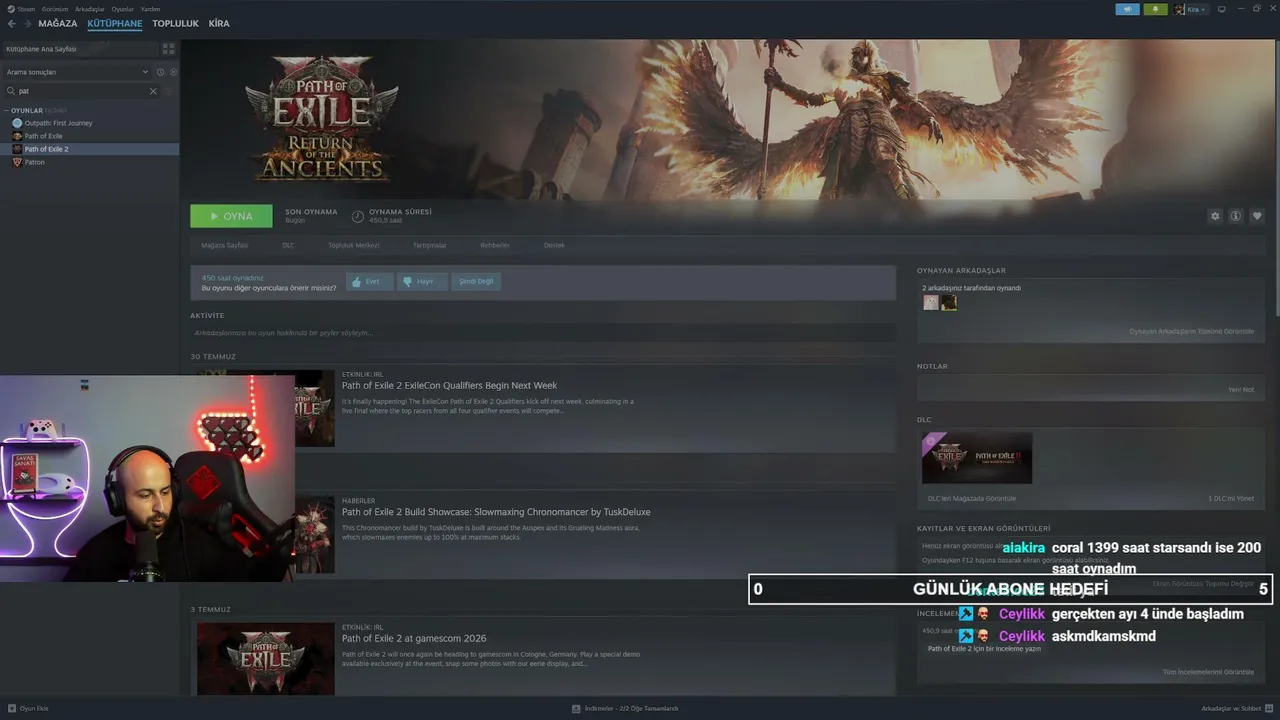Image resolution: width=1280 pixels, height=720 pixels.
Task: Click the recent activity clock filter icon
Action: pyautogui.click(x=160, y=72)
